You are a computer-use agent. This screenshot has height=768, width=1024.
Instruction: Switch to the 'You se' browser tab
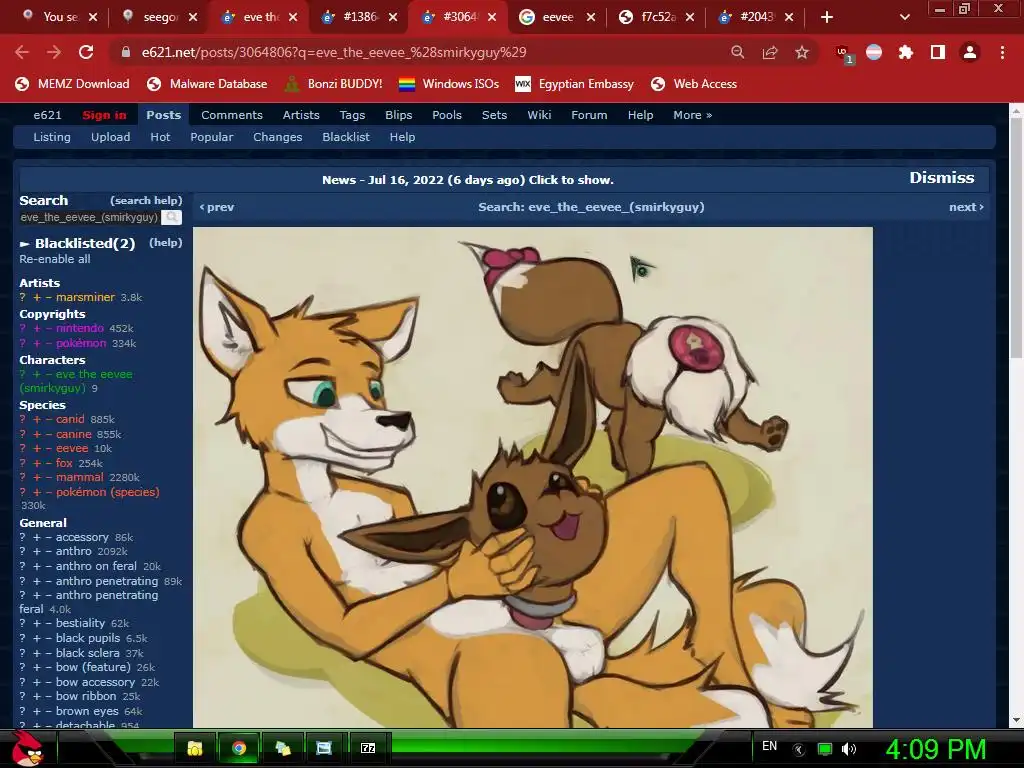pos(60,17)
